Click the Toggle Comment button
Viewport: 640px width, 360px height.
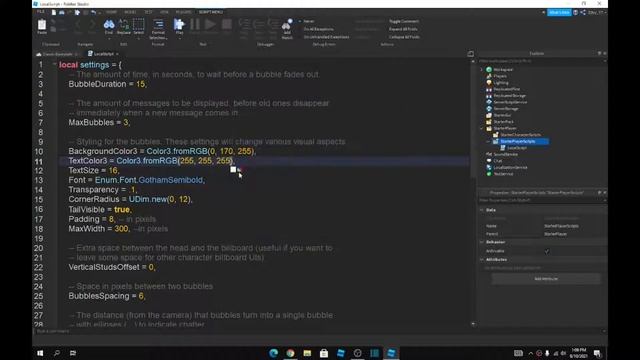pyautogui.click(x=404, y=21)
